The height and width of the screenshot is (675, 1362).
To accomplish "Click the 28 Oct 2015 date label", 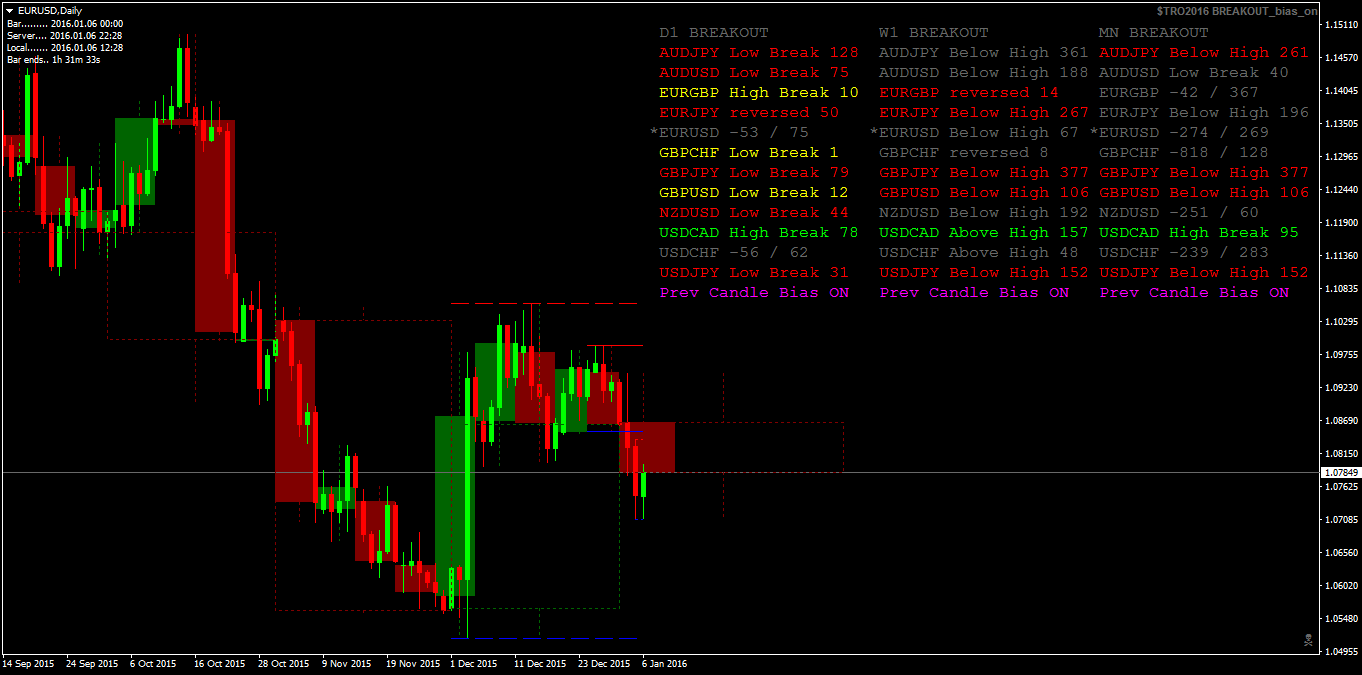I will [285, 663].
